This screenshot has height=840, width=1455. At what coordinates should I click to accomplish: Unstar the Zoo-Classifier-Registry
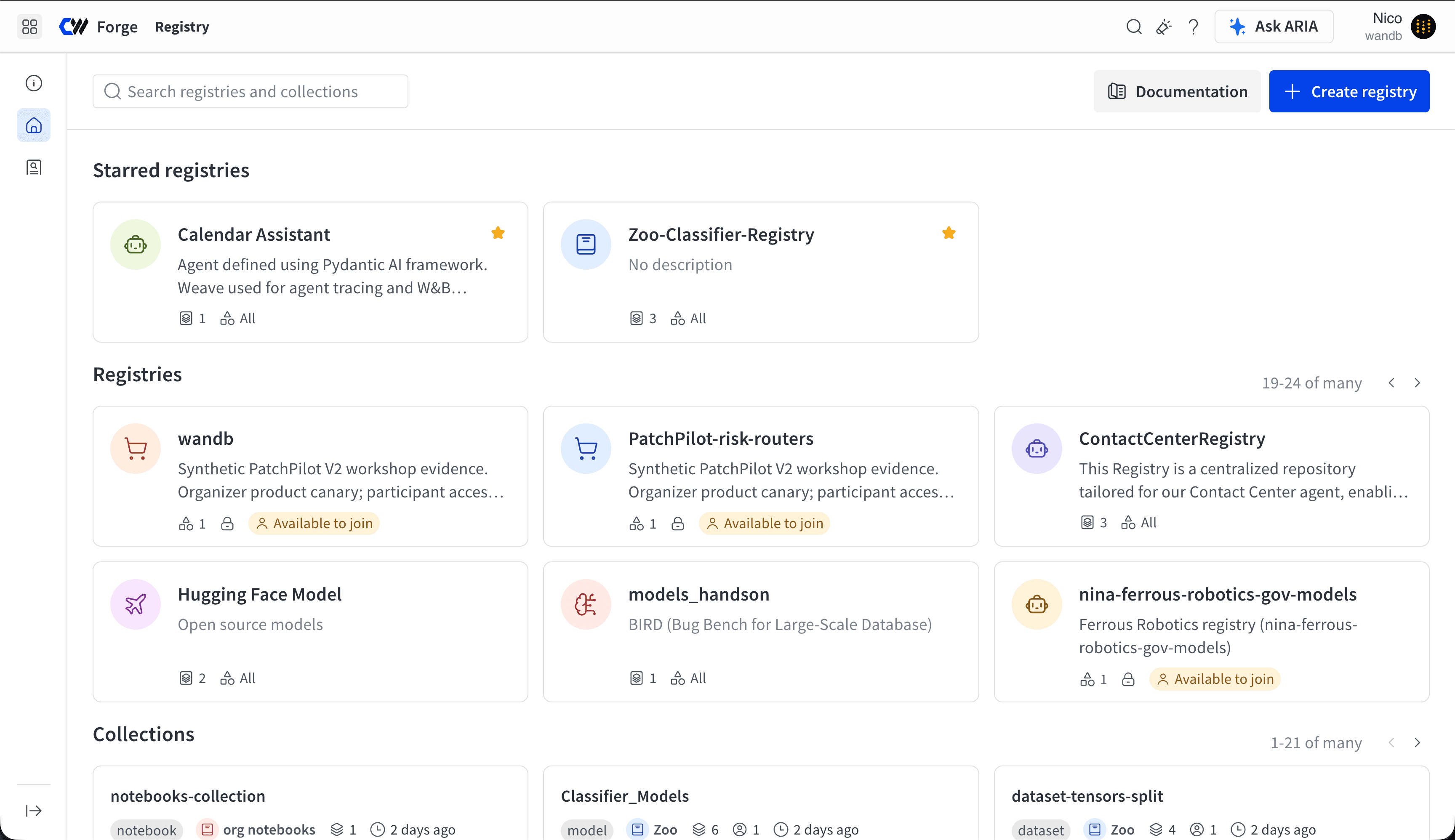coord(949,233)
